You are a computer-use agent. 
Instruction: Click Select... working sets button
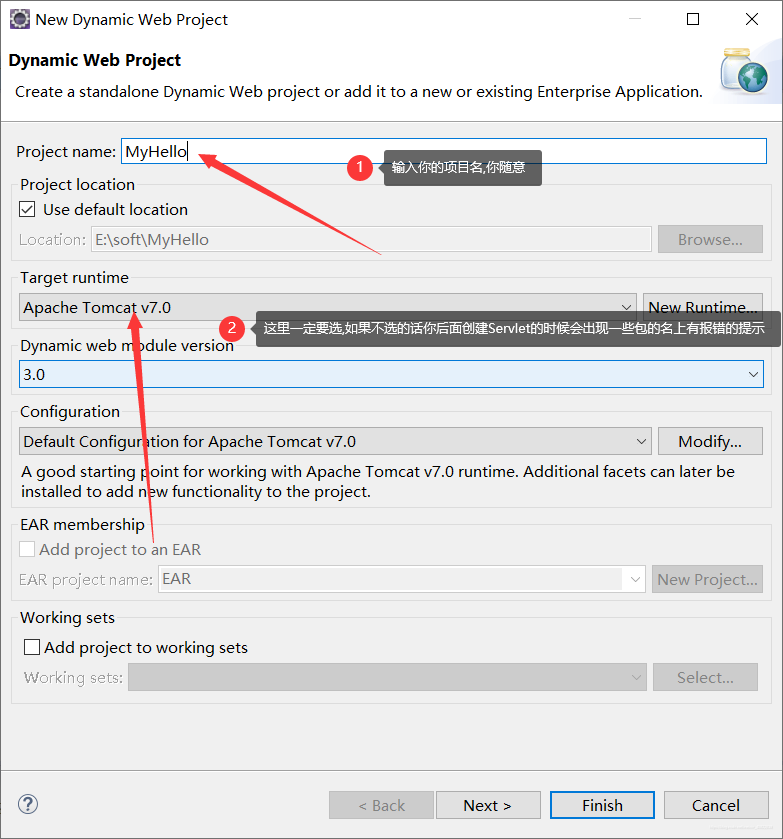click(705, 677)
